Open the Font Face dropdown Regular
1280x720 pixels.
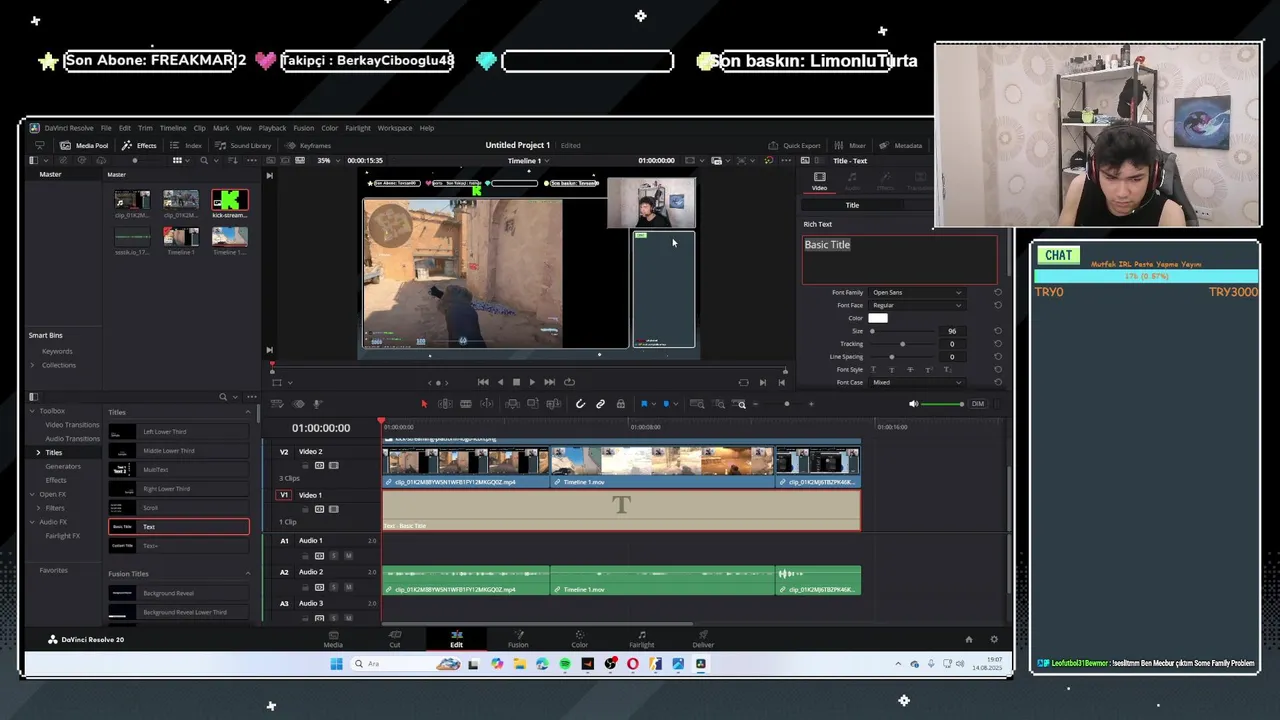click(x=916, y=305)
